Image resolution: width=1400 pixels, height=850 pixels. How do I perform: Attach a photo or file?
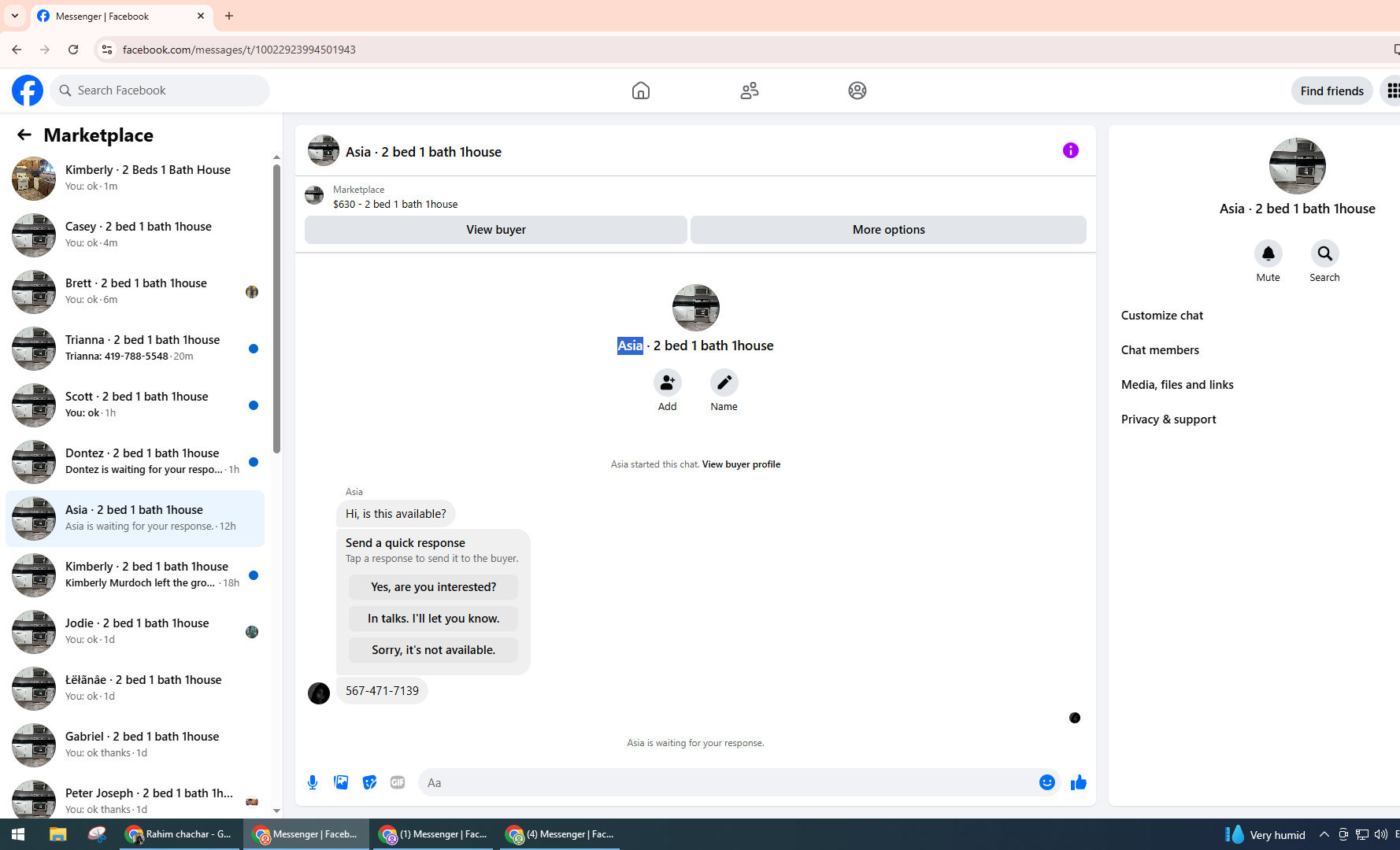point(341,782)
